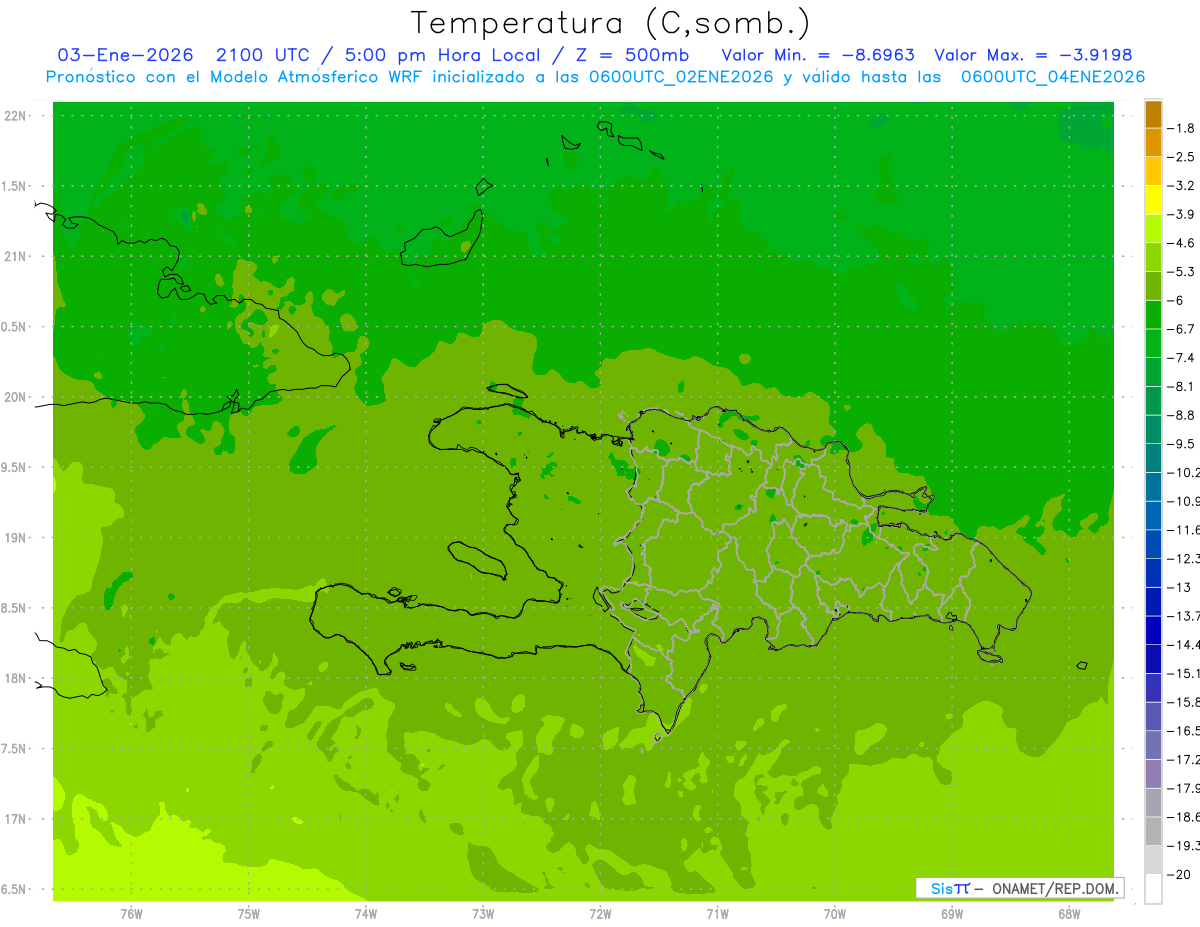This screenshot has width=1200, height=927.
Task: Click the "75W" longitude label
Action: click(x=249, y=915)
